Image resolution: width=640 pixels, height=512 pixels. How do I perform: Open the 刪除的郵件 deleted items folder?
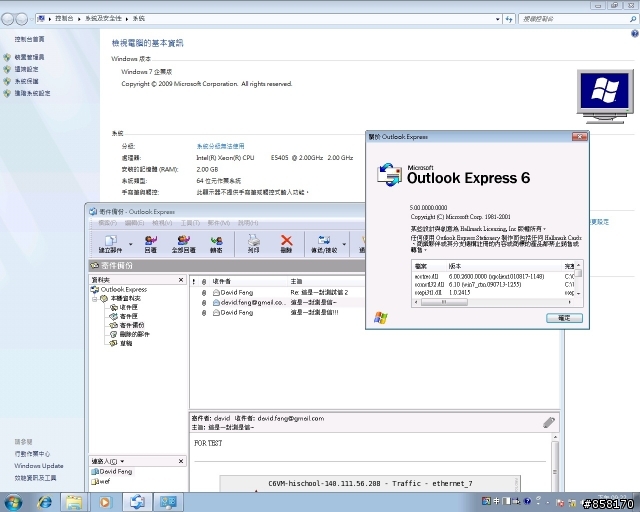pos(134,334)
